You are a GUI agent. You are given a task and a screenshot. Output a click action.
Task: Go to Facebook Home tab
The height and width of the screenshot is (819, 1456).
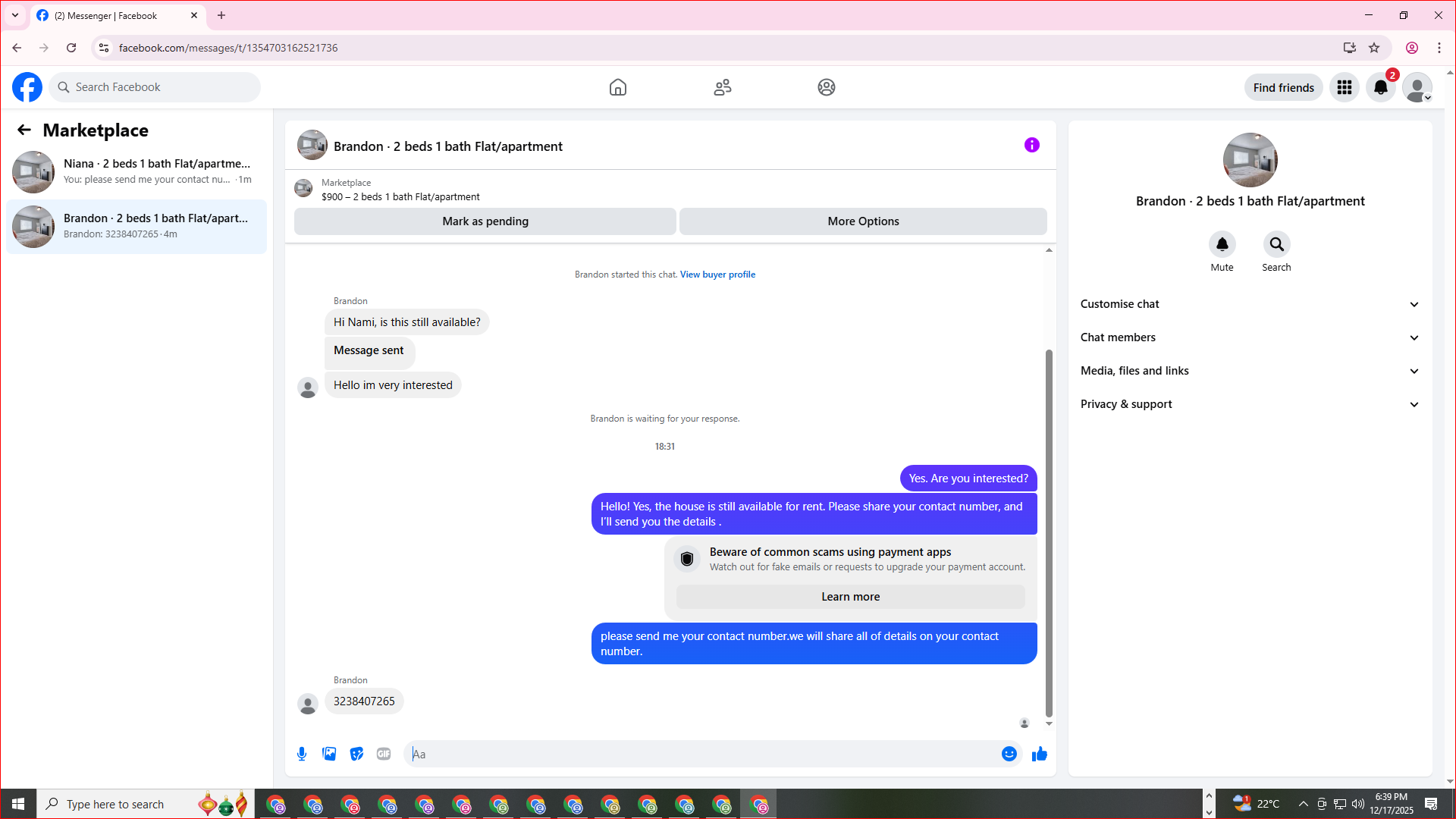(617, 87)
